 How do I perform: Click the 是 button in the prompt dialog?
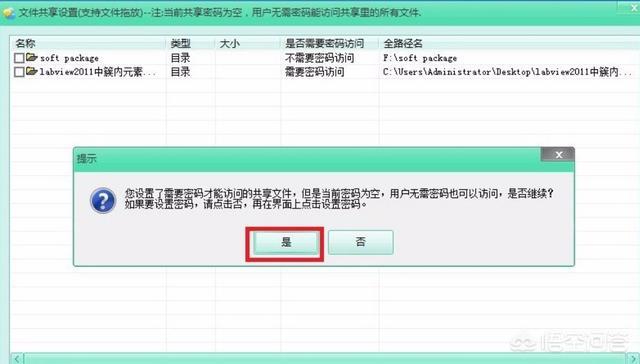pos(286,242)
